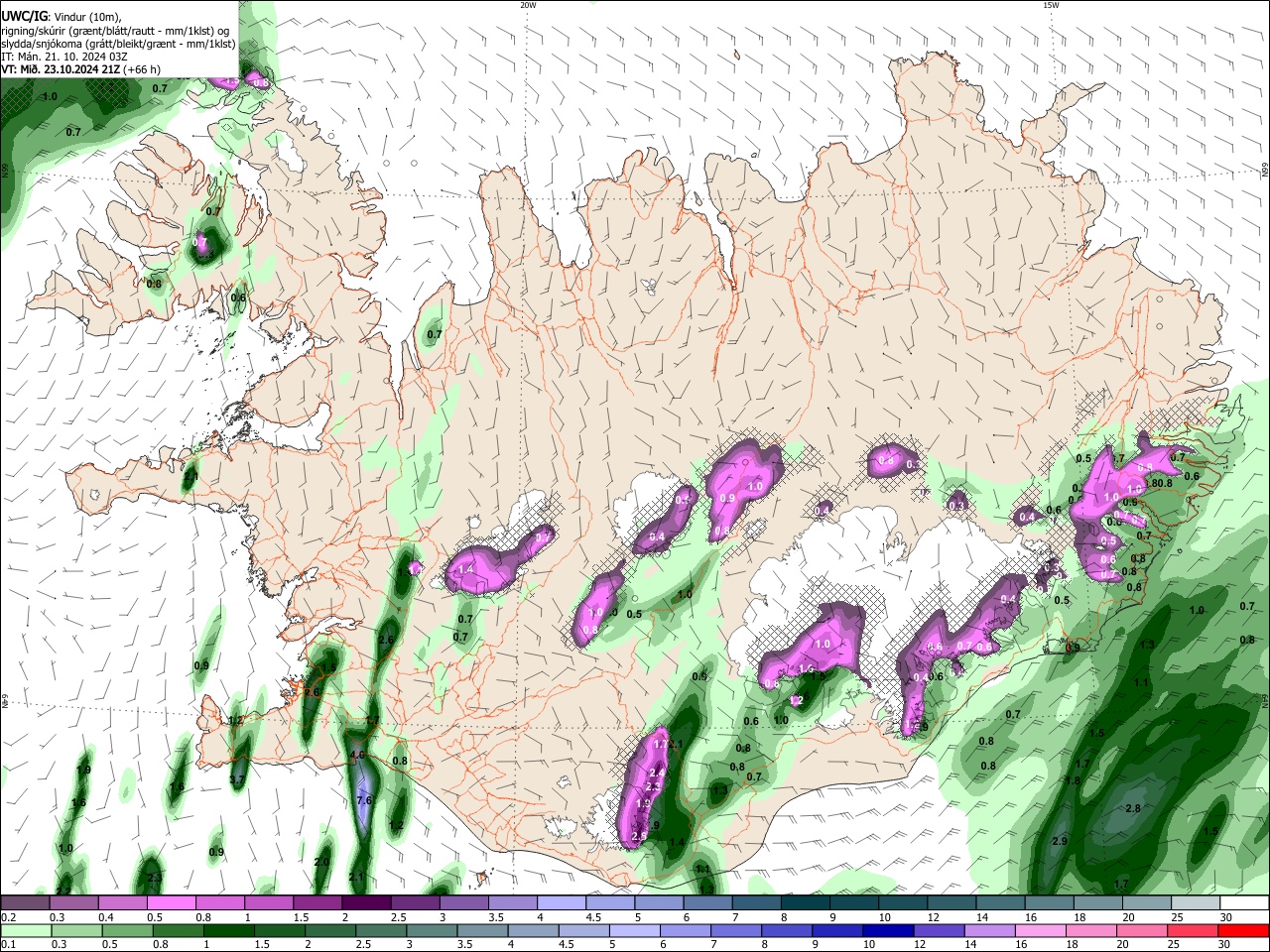Viewport: 1270px width, 952px height.
Task: Click the 'UWC/IG: Vindur (10m)' title text
Action: [x=61, y=15]
